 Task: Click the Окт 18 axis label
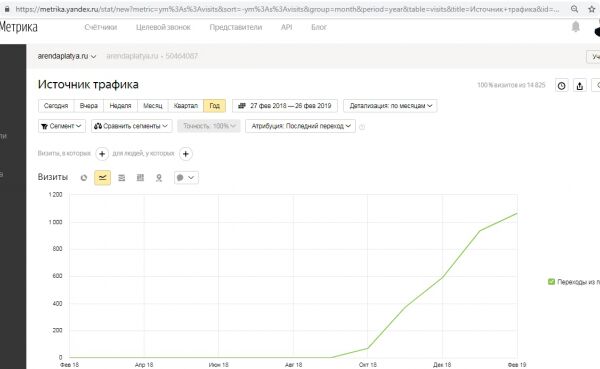coord(368,365)
